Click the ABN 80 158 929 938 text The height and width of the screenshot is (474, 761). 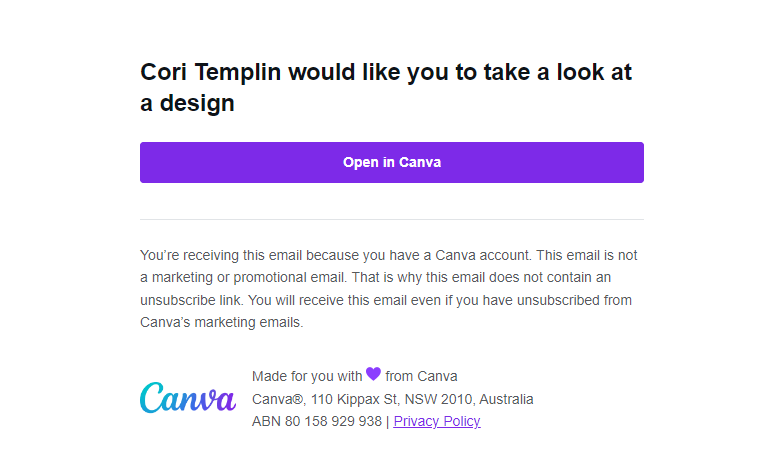(317, 421)
